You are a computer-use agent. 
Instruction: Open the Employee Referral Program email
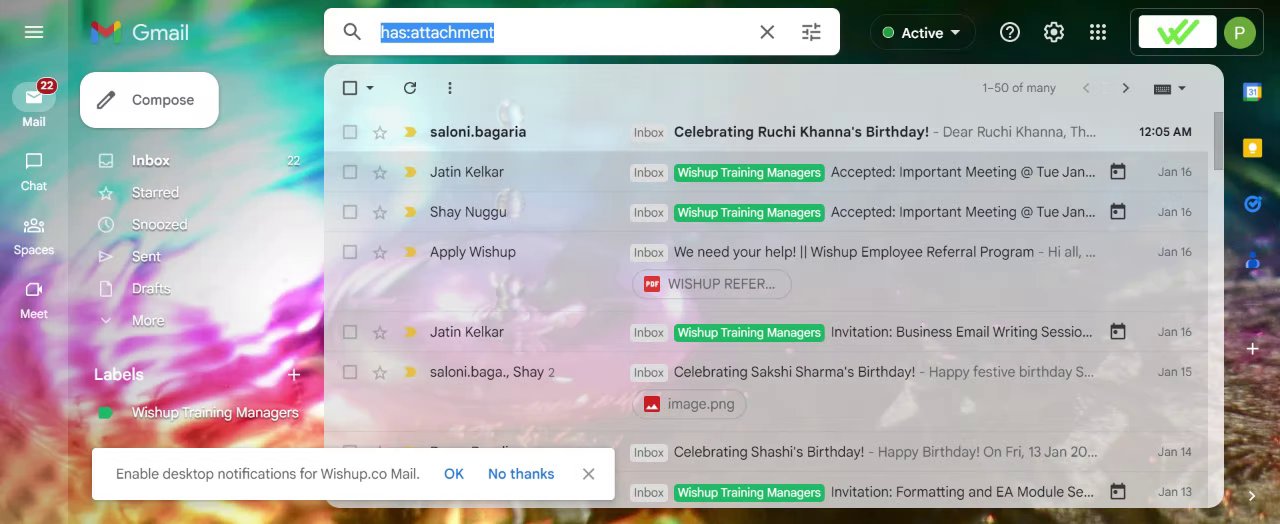tap(854, 252)
